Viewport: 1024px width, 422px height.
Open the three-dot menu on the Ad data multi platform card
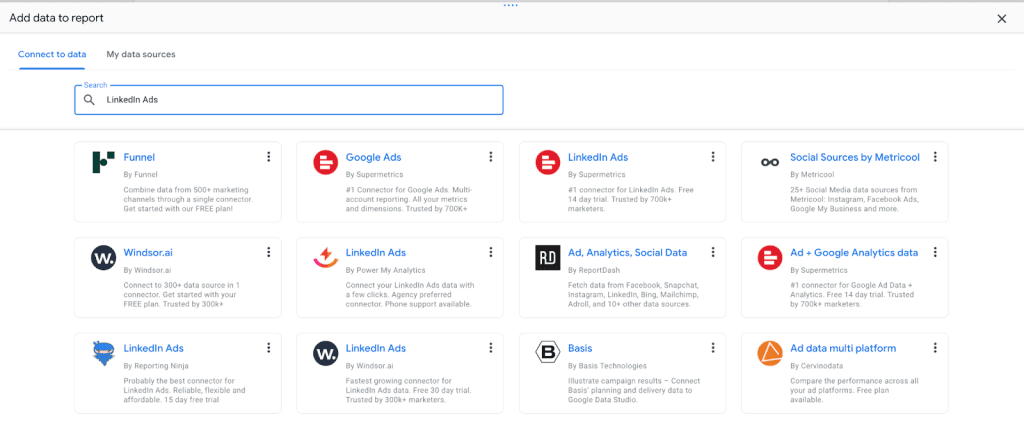coord(935,348)
